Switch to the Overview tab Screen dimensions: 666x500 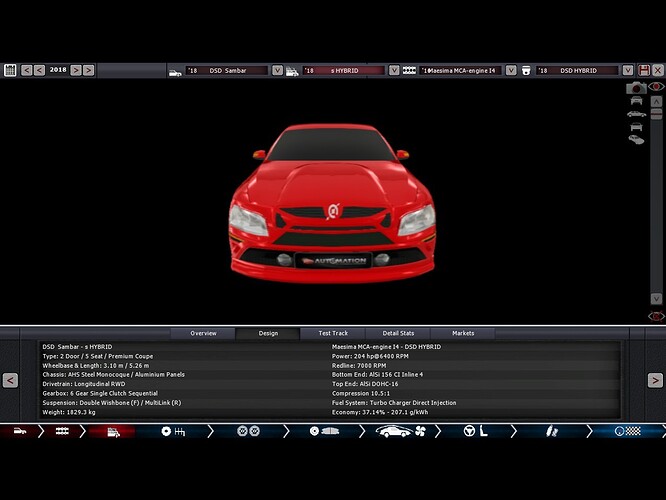click(203, 333)
